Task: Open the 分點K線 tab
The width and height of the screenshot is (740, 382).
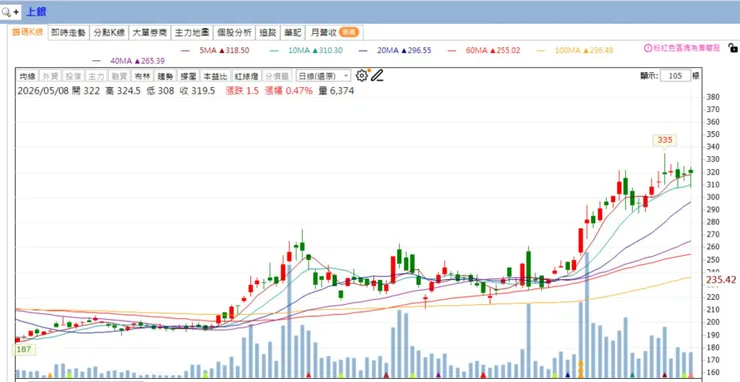Action: click(x=109, y=33)
